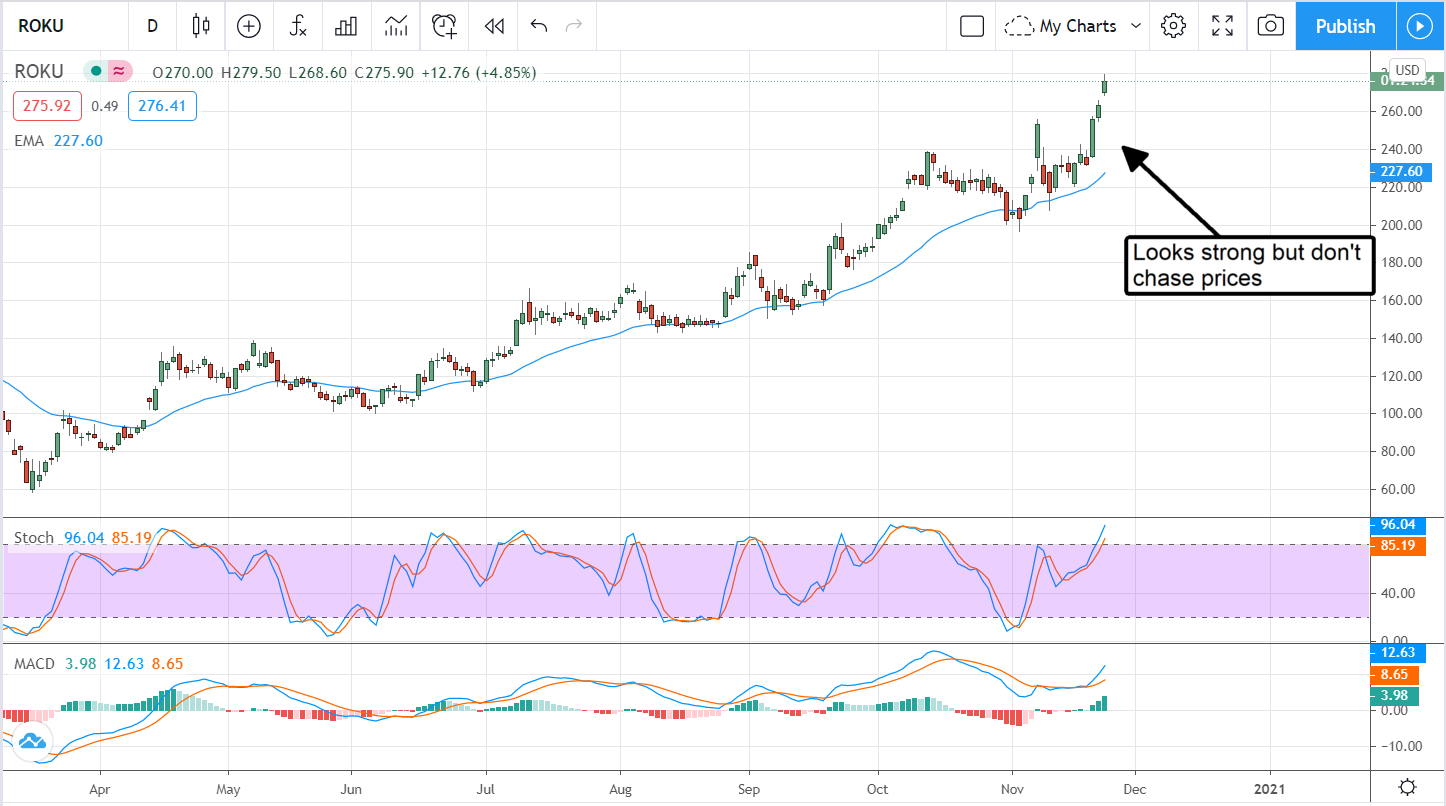
Task: Click the Compare or add symbol icon
Action: tap(249, 26)
